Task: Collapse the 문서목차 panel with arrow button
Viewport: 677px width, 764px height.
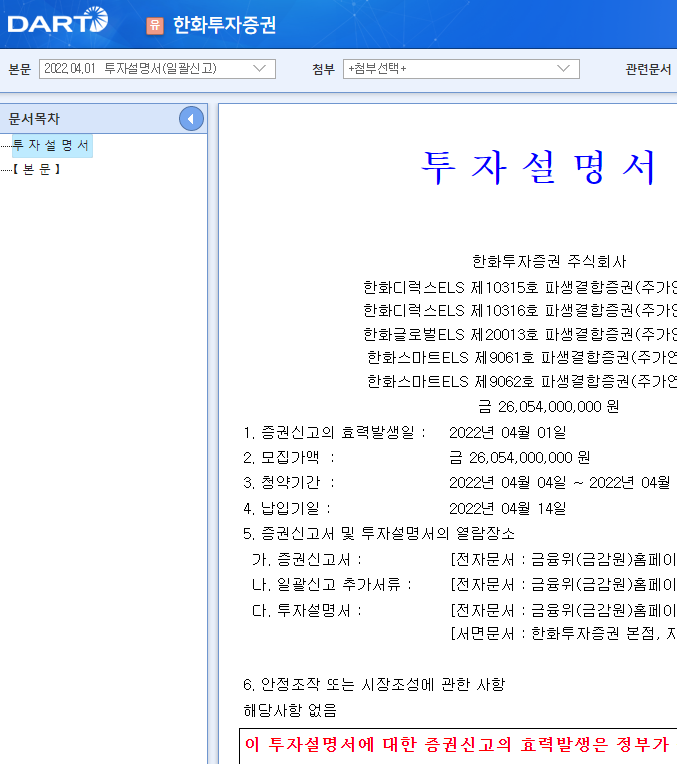Action: [x=191, y=118]
